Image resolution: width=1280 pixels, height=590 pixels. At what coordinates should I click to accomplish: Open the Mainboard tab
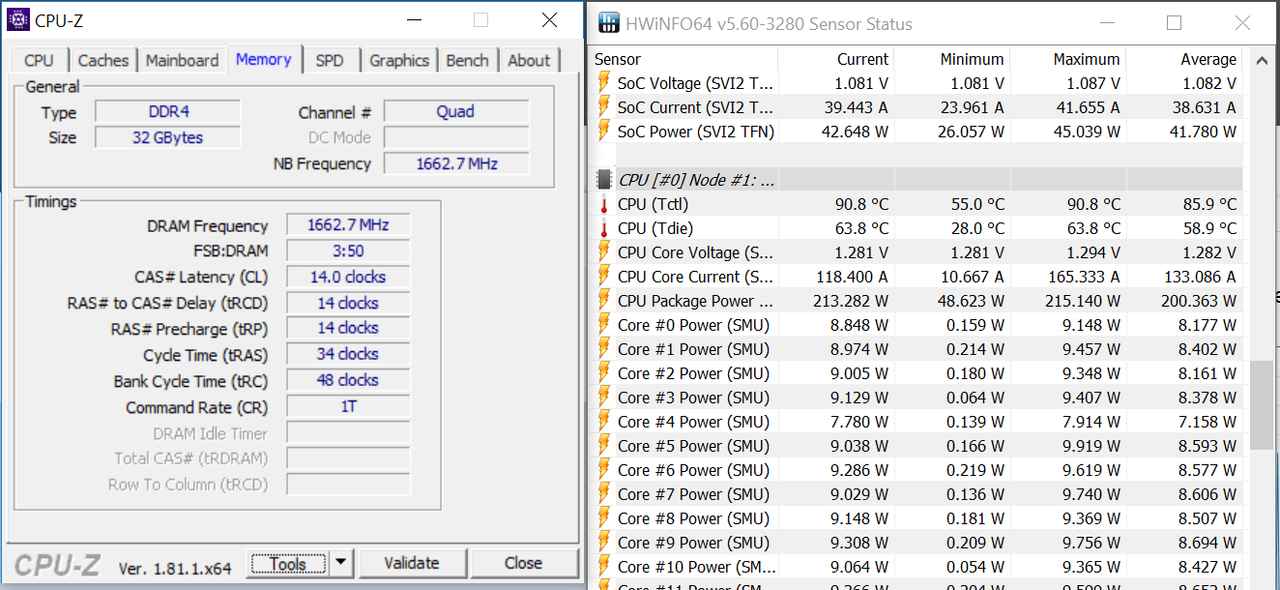pos(182,60)
